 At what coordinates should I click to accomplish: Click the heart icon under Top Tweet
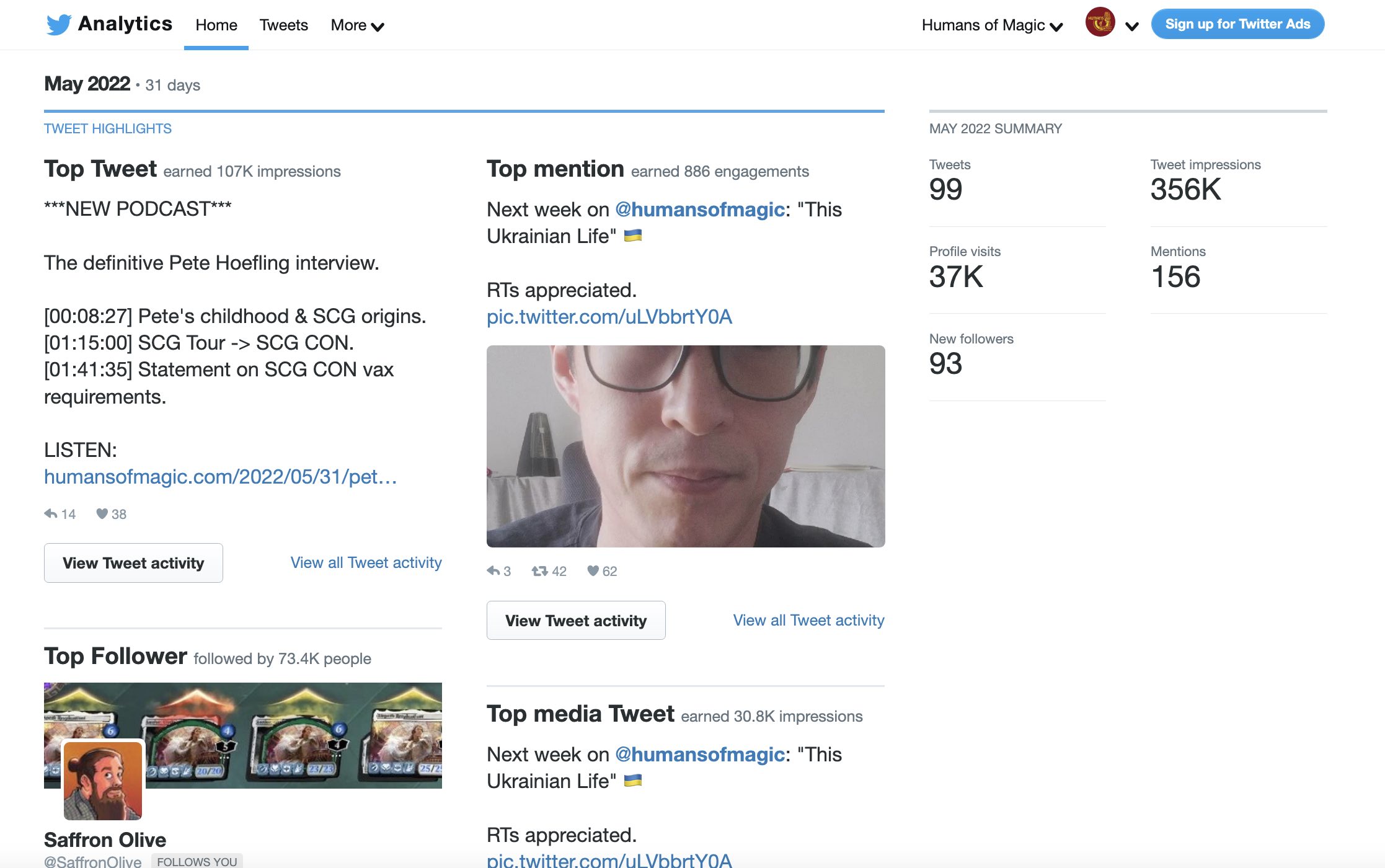tap(102, 513)
